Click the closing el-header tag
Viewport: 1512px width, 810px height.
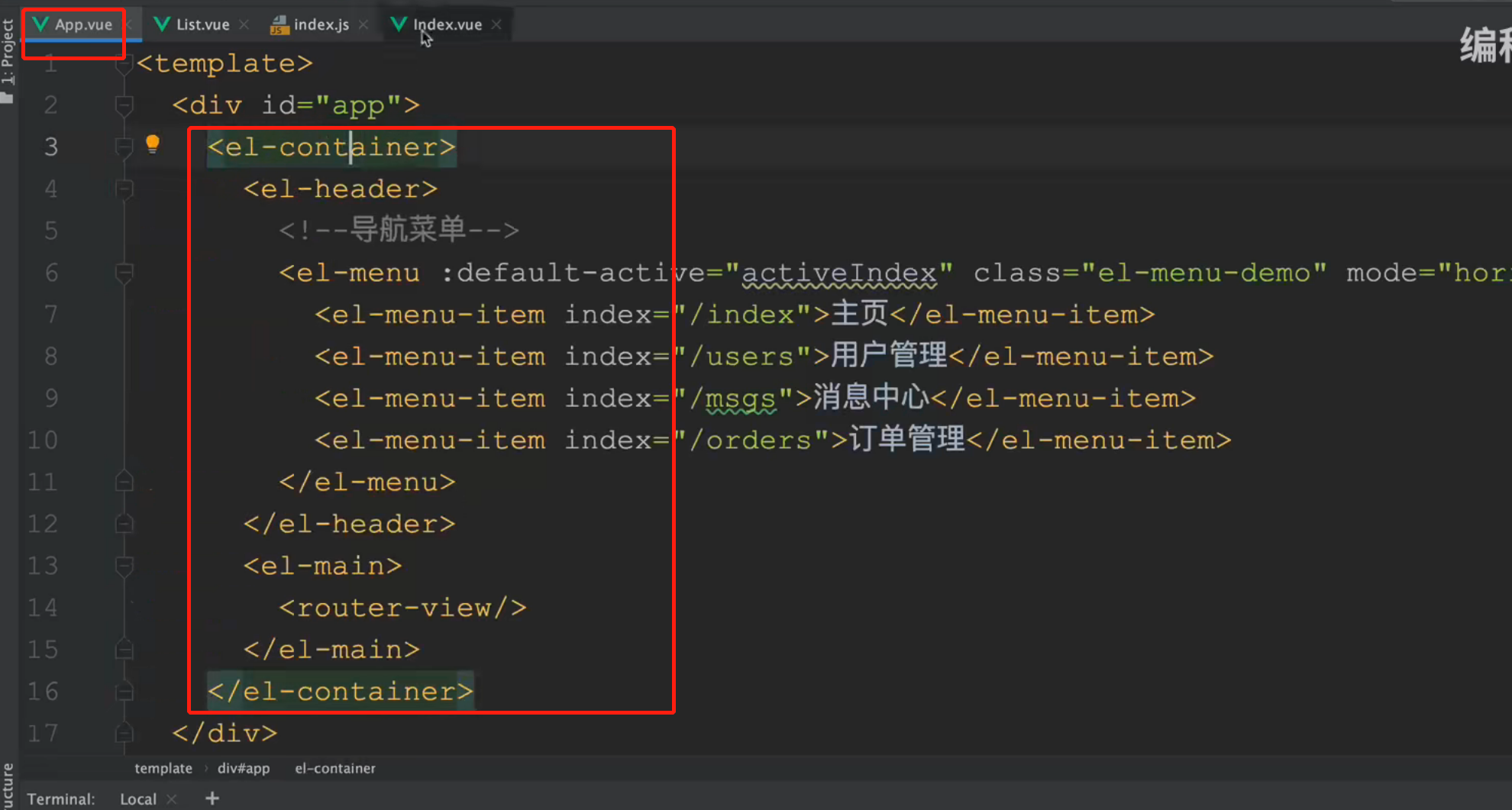[x=350, y=524]
